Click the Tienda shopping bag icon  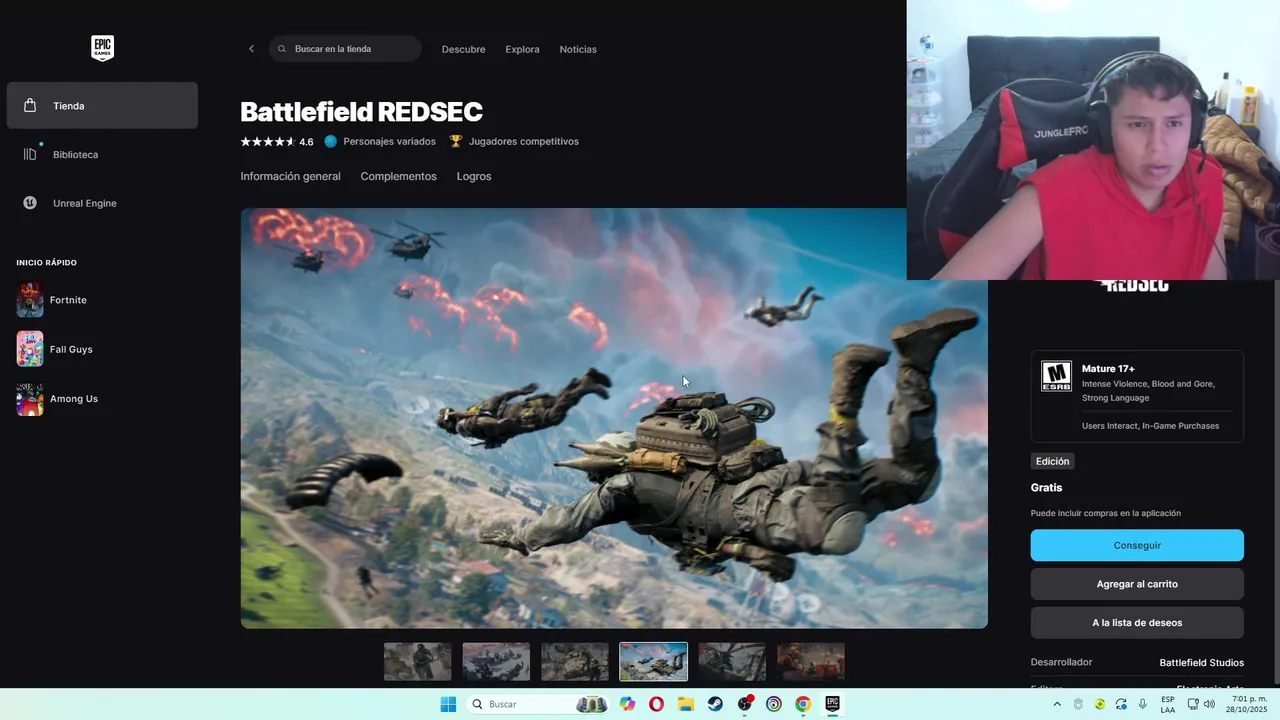pyautogui.click(x=30, y=106)
